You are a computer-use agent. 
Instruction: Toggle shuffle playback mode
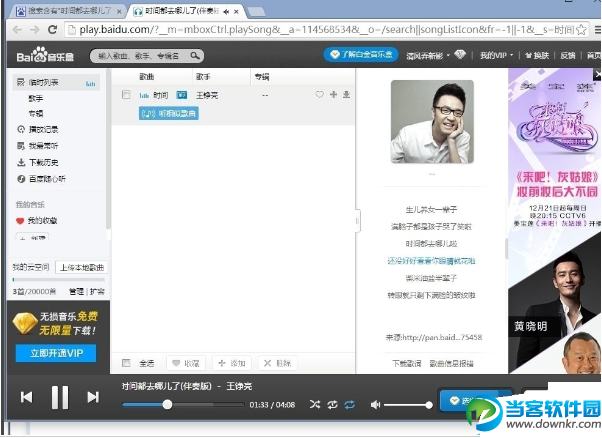pyautogui.click(x=315, y=404)
